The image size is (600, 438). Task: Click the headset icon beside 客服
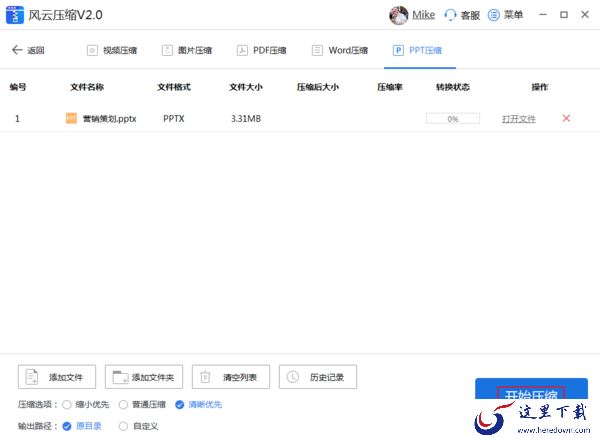click(450, 15)
